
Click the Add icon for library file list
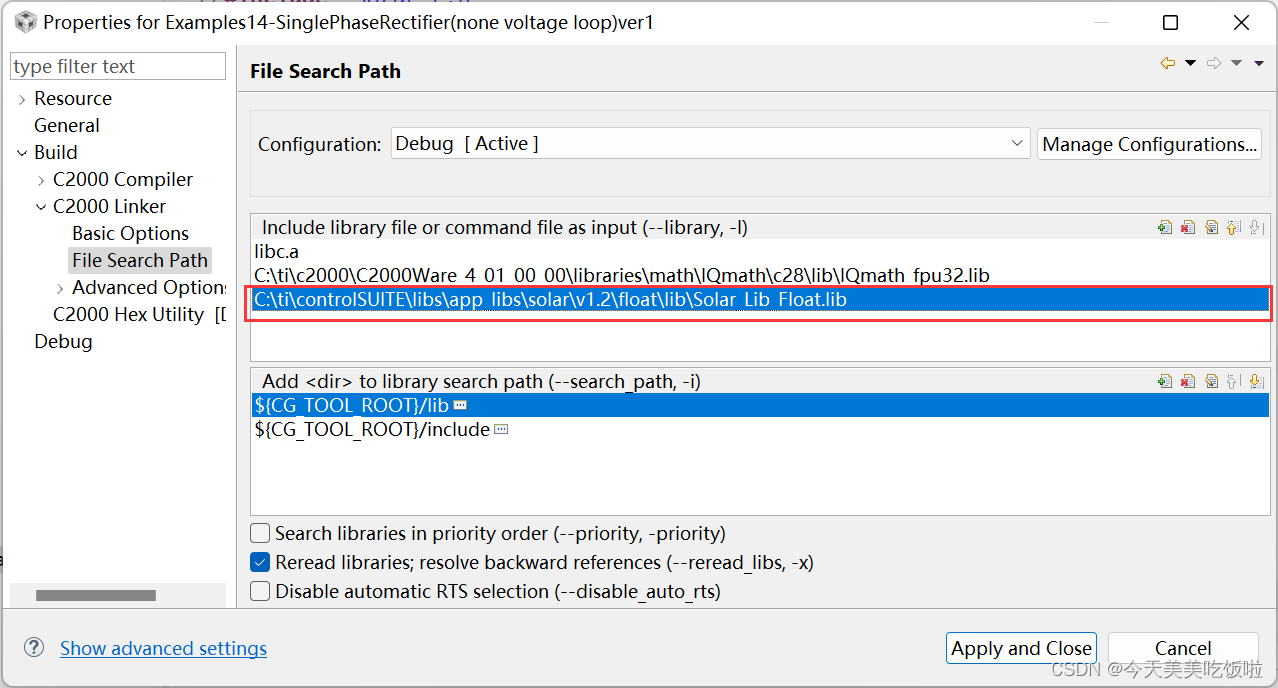coord(1165,228)
